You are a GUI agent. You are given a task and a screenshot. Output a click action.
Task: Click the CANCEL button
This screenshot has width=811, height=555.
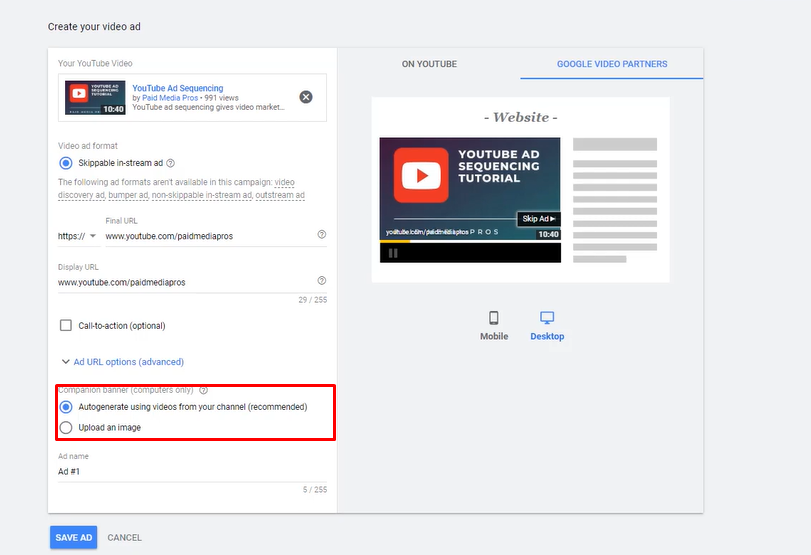[124, 537]
